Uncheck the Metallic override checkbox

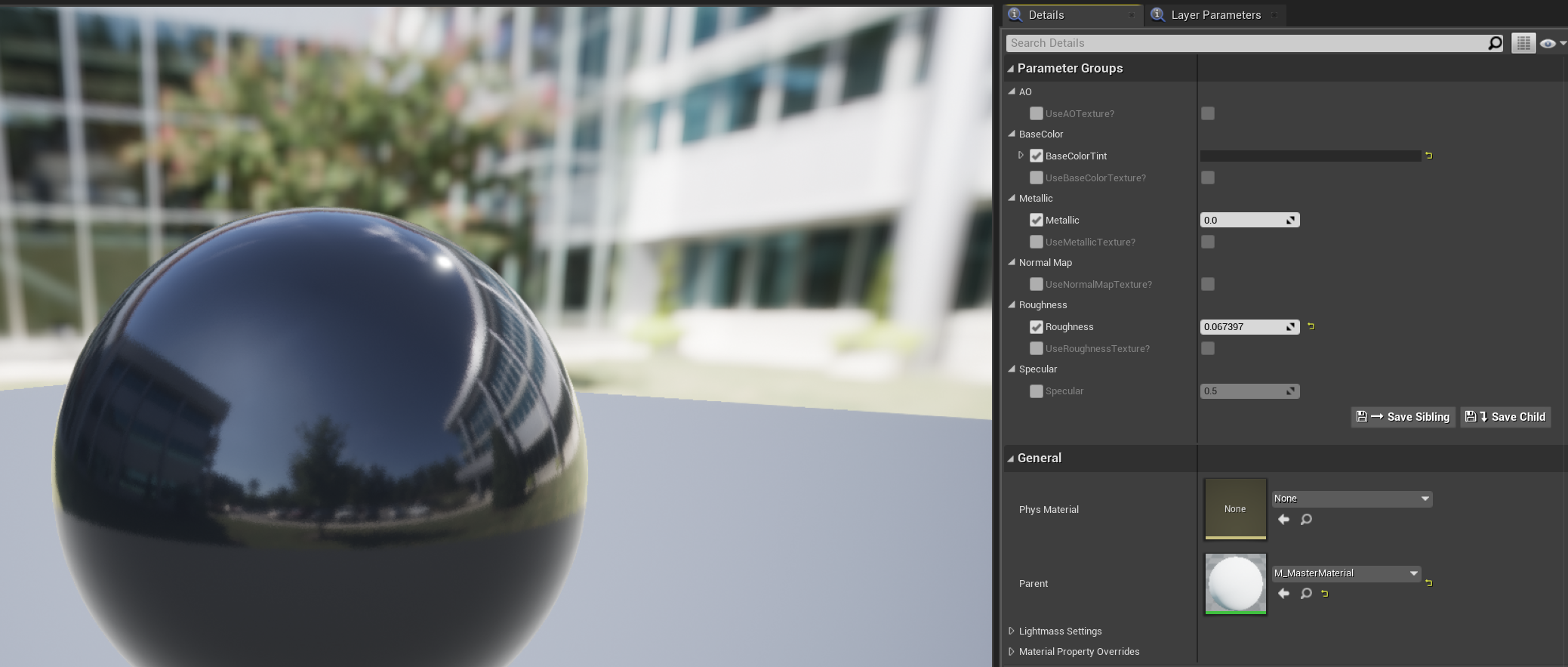pyautogui.click(x=1037, y=220)
